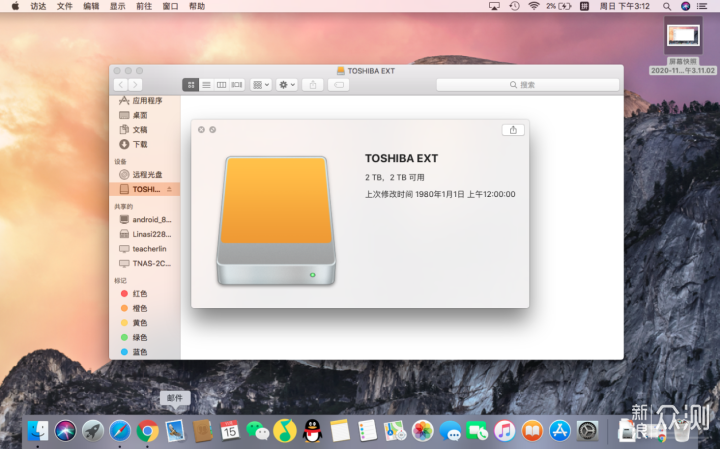The width and height of the screenshot is (720, 449).
Task: Select TOSHI... drive in the sidebar
Action: coord(145,189)
